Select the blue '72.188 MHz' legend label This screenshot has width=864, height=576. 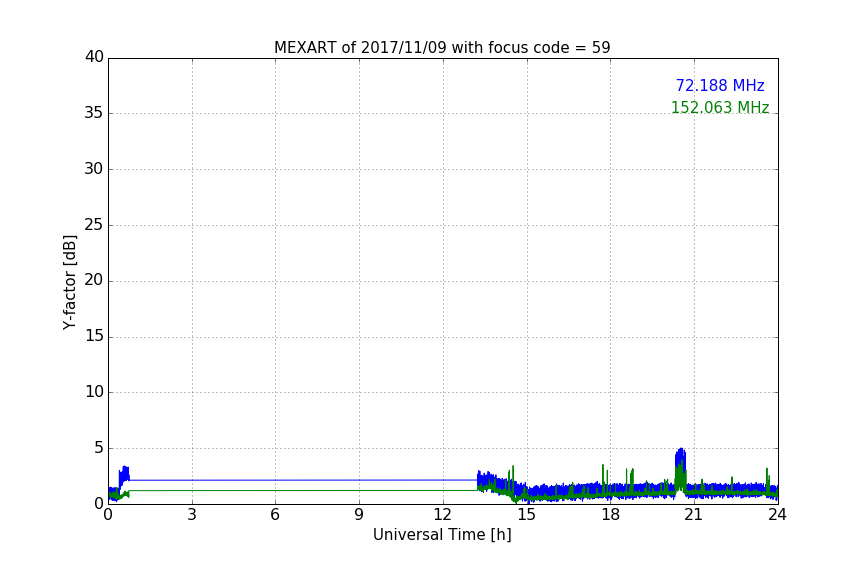tap(720, 85)
